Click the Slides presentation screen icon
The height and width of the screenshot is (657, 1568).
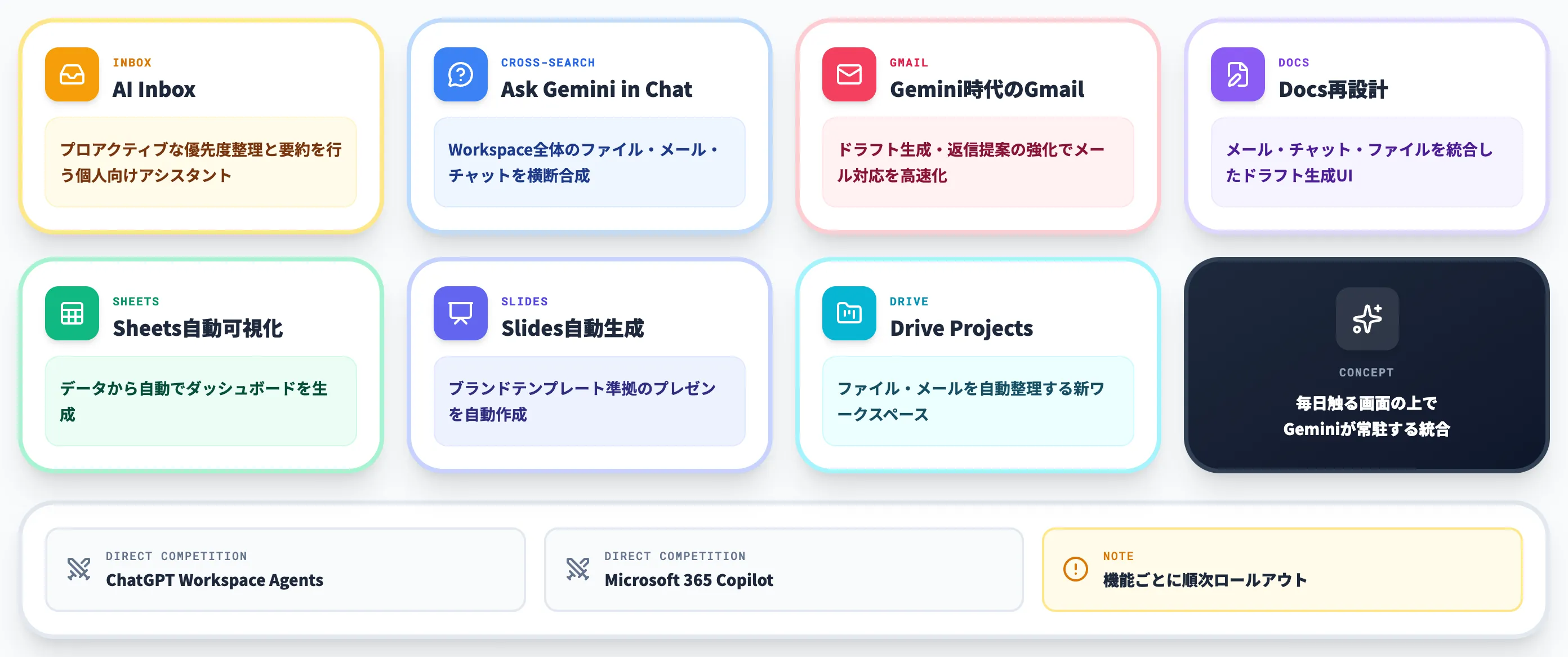460,313
